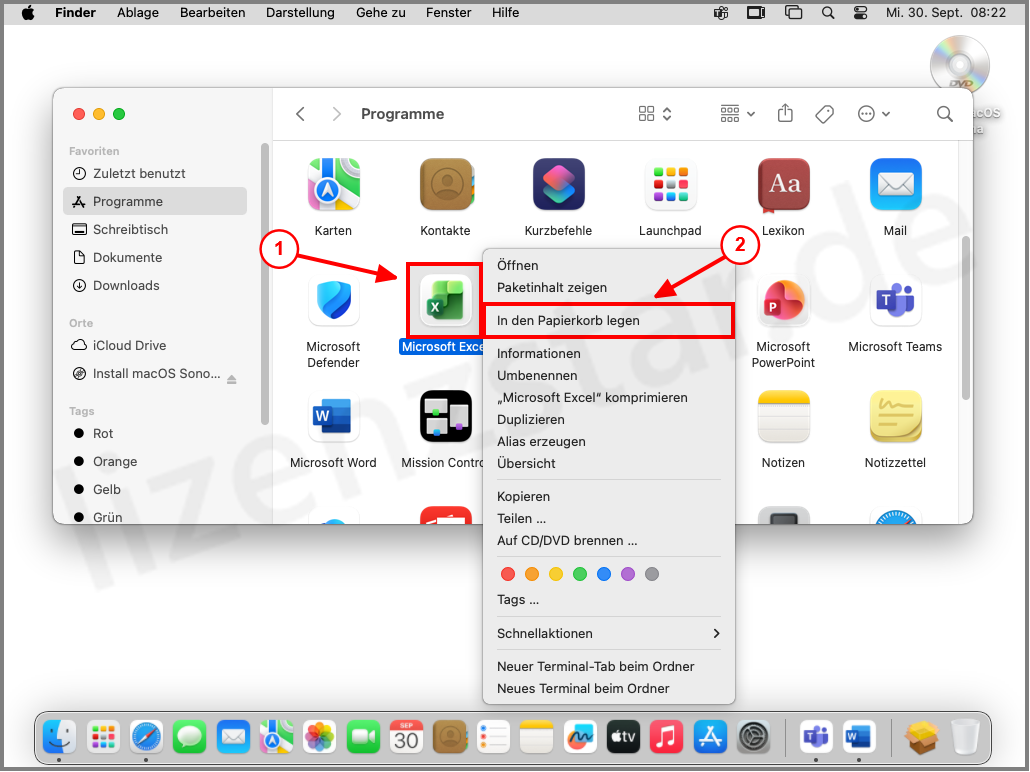Select the Microsoft Excel app icon
The height and width of the screenshot is (772, 1030).
(x=446, y=300)
